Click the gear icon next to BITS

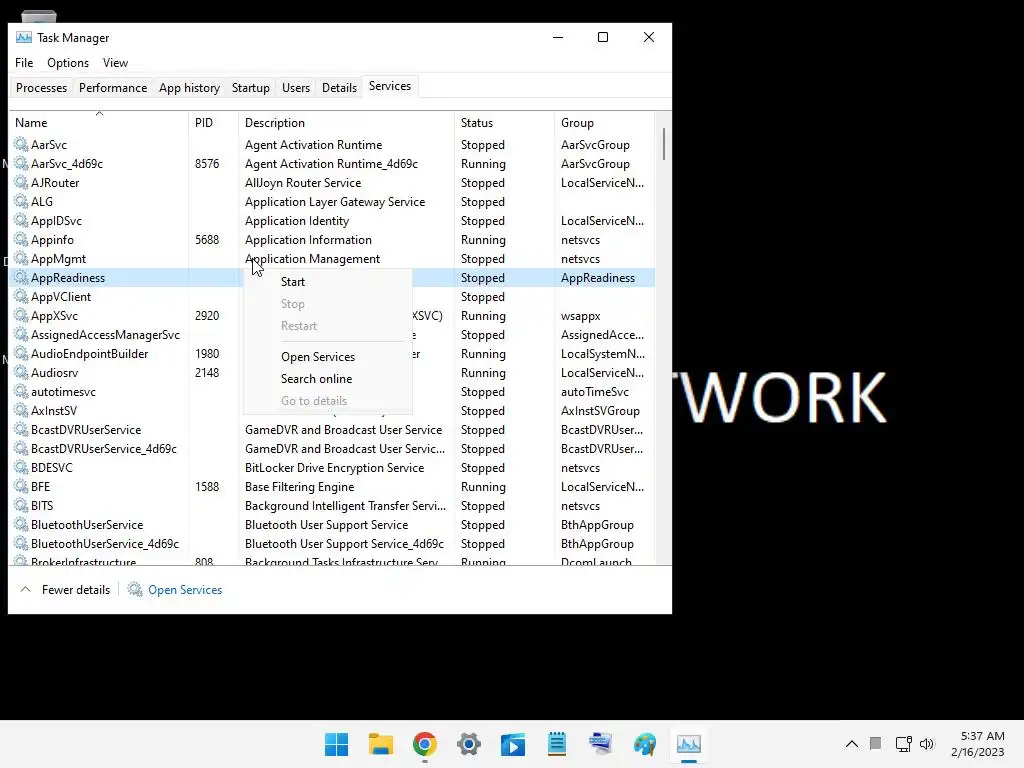21,505
